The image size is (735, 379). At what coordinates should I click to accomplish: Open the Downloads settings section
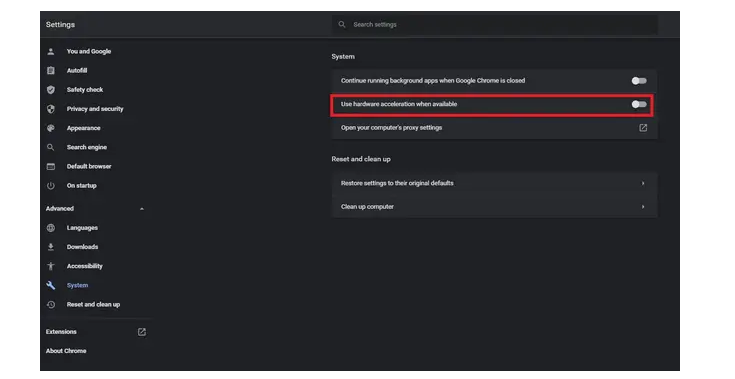[82, 247]
